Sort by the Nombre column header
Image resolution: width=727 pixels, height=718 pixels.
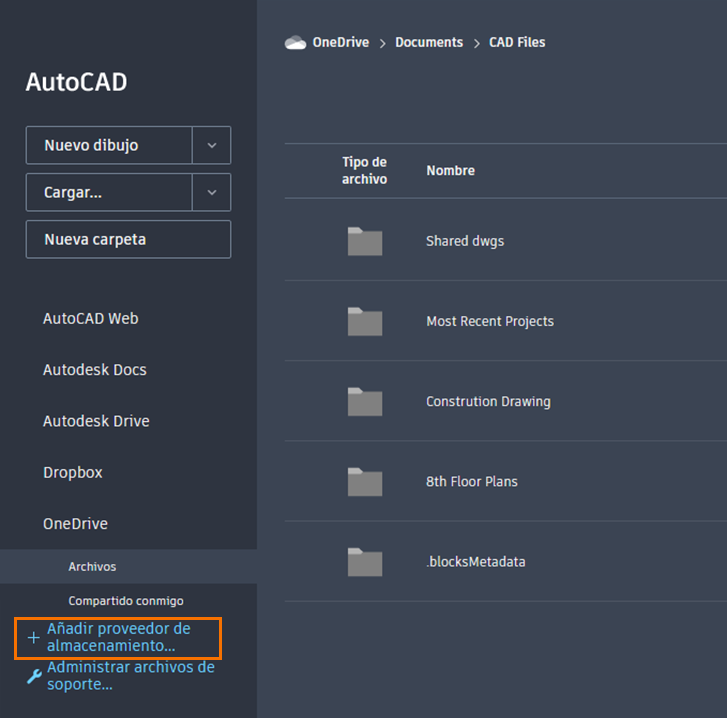click(450, 171)
